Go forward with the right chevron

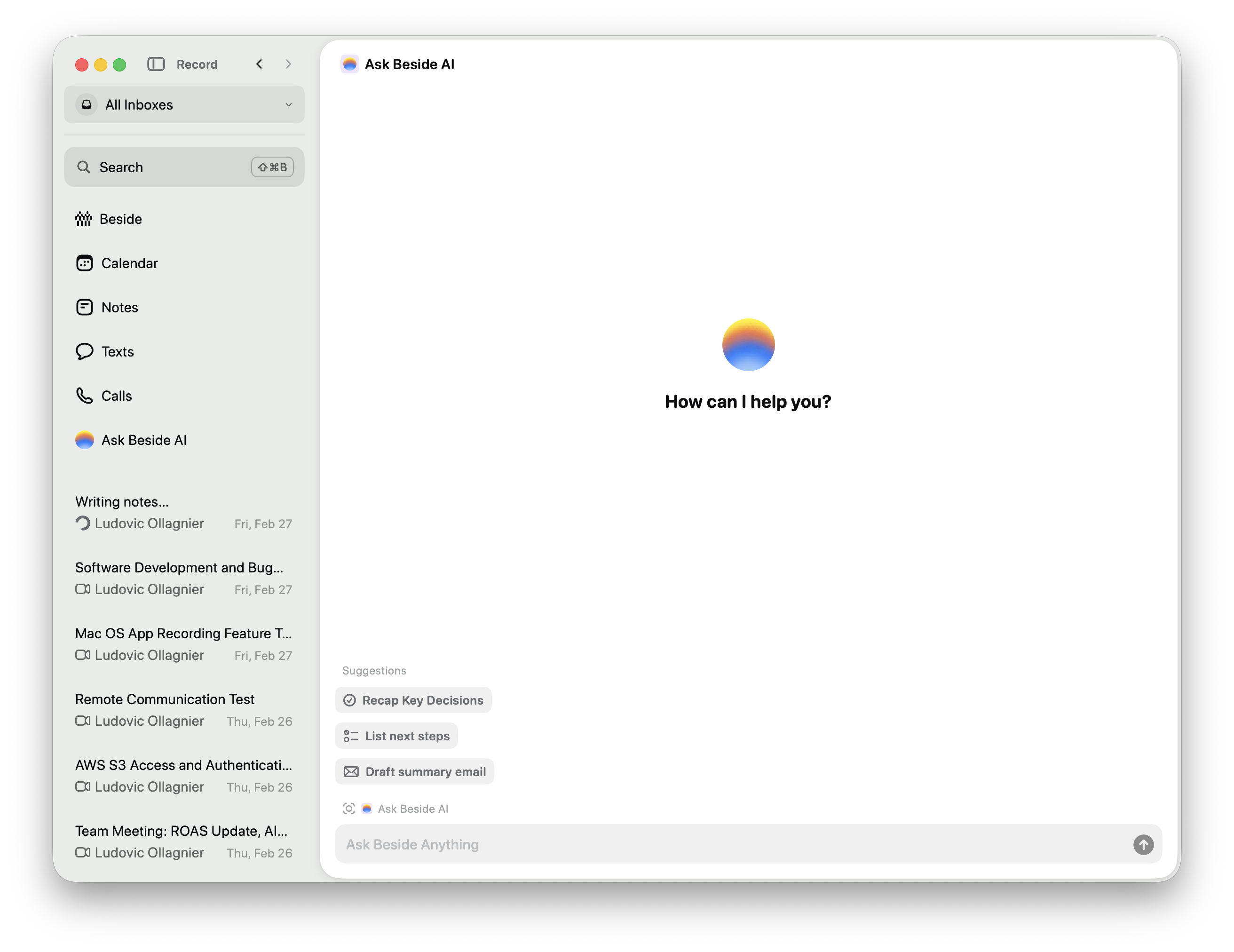click(288, 64)
